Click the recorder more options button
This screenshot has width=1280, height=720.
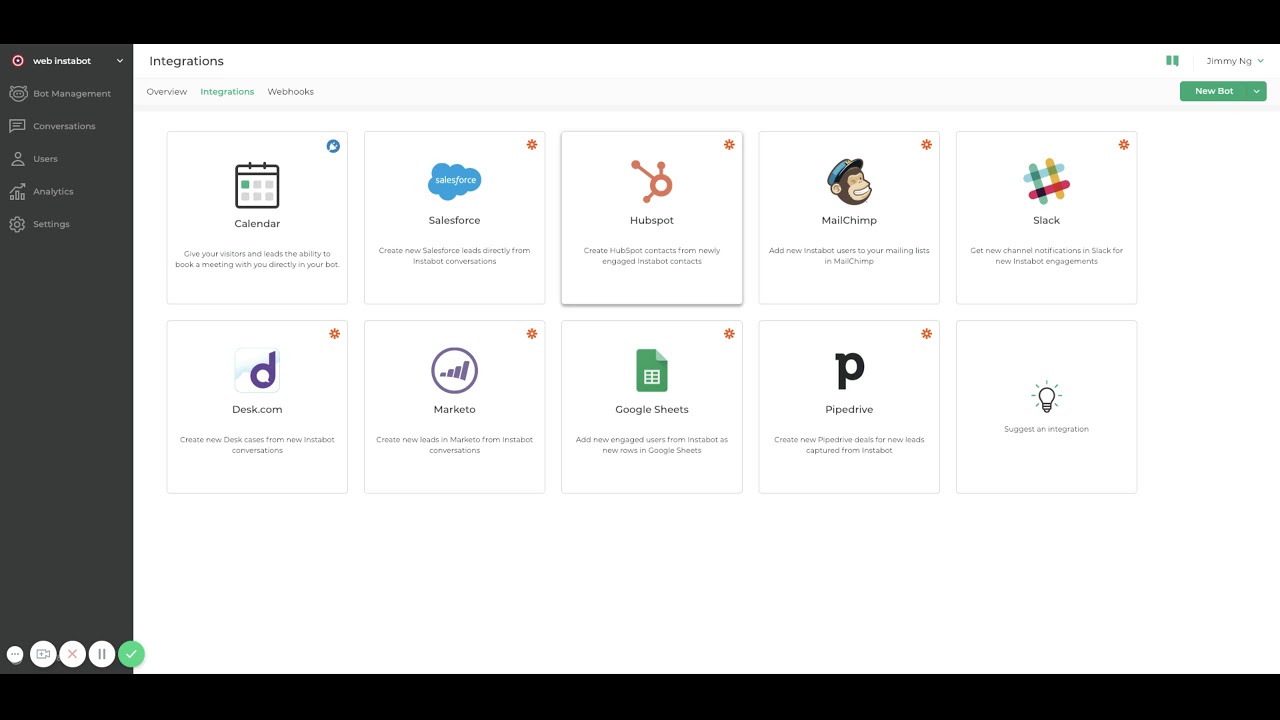click(x=15, y=655)
